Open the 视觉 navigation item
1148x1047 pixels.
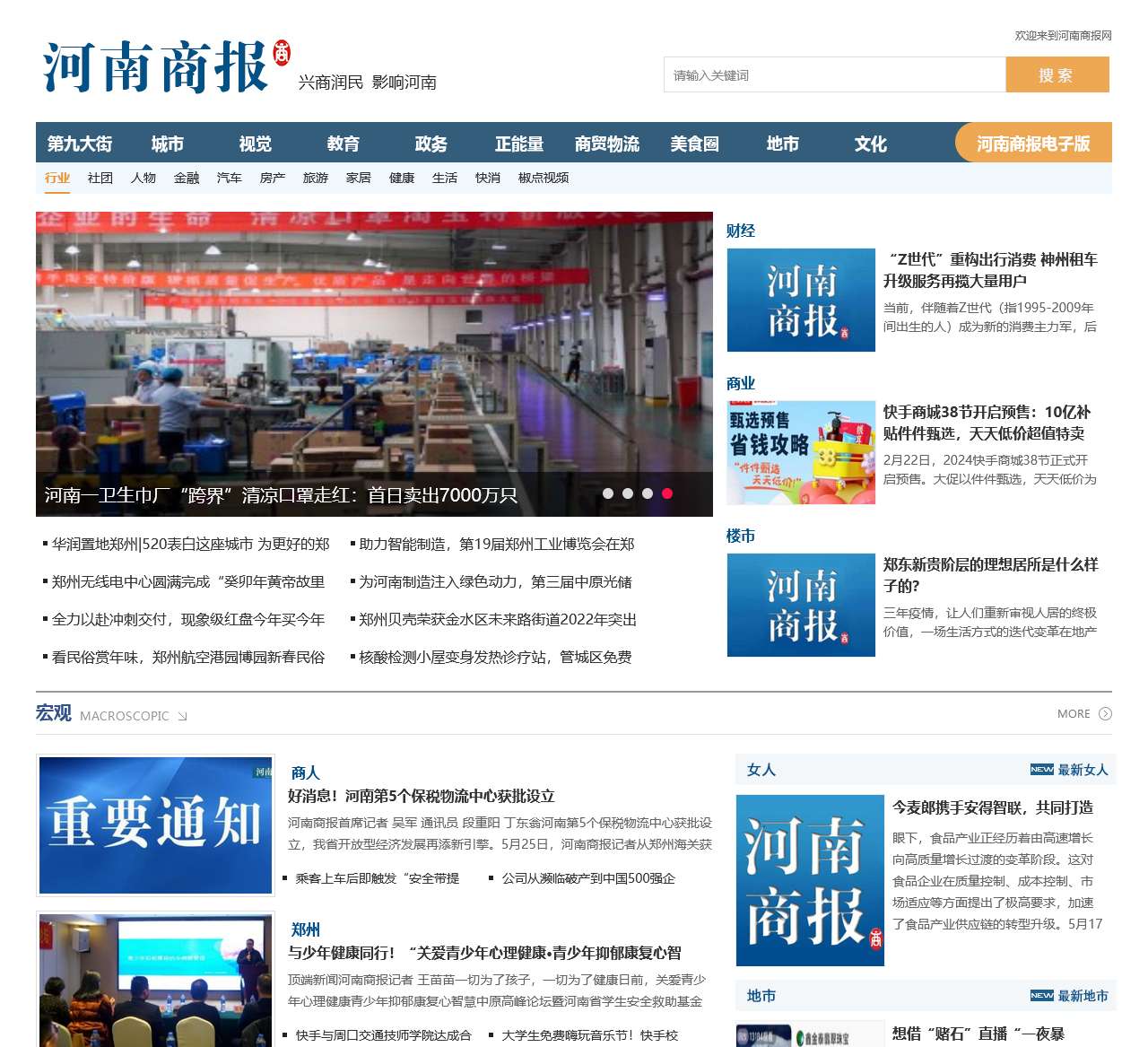pos(256,144)
